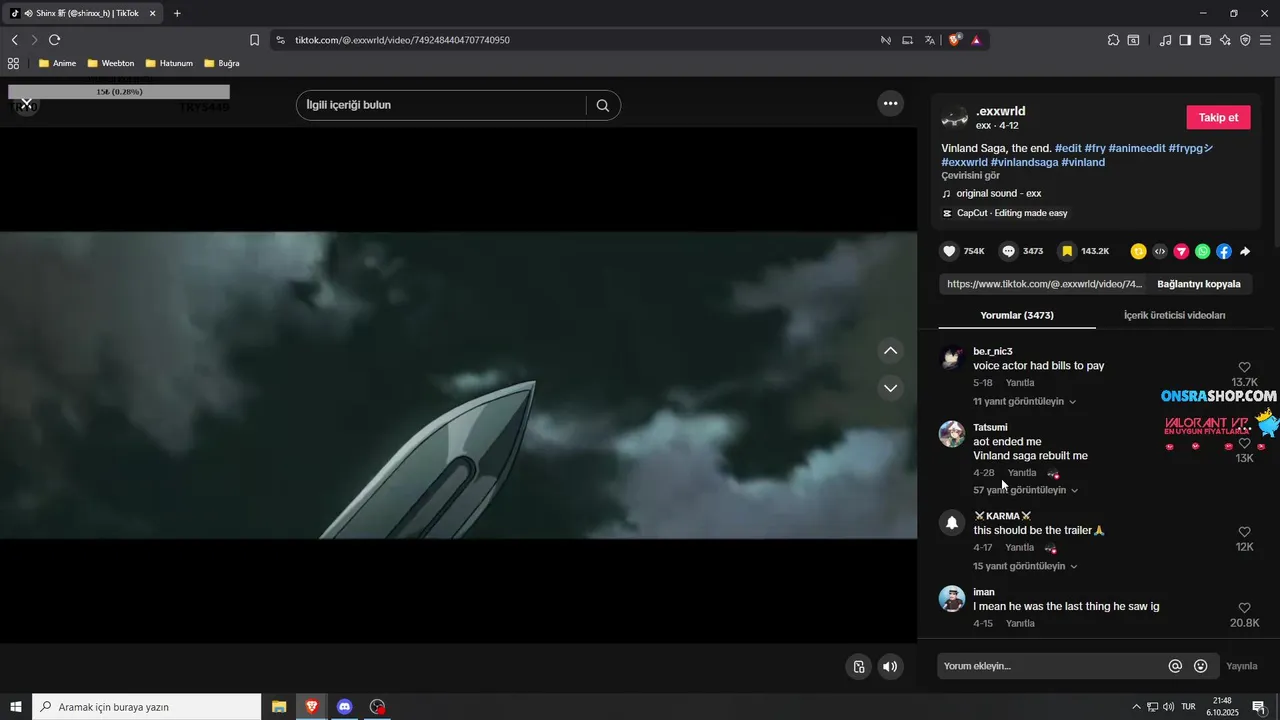Switch to the İçerik üreticisi videoları tab
The image size is (1280, 720).
[1174, 315]
